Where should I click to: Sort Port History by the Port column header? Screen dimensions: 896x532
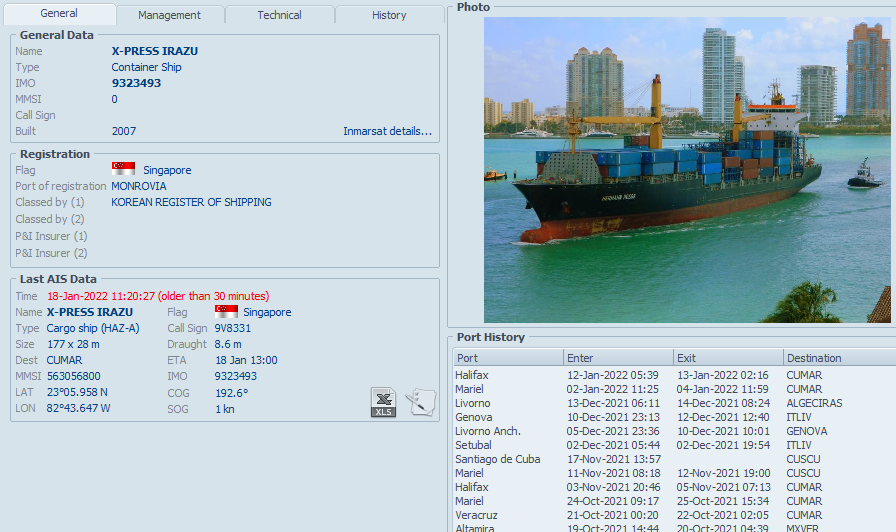(x=508, y=358)
